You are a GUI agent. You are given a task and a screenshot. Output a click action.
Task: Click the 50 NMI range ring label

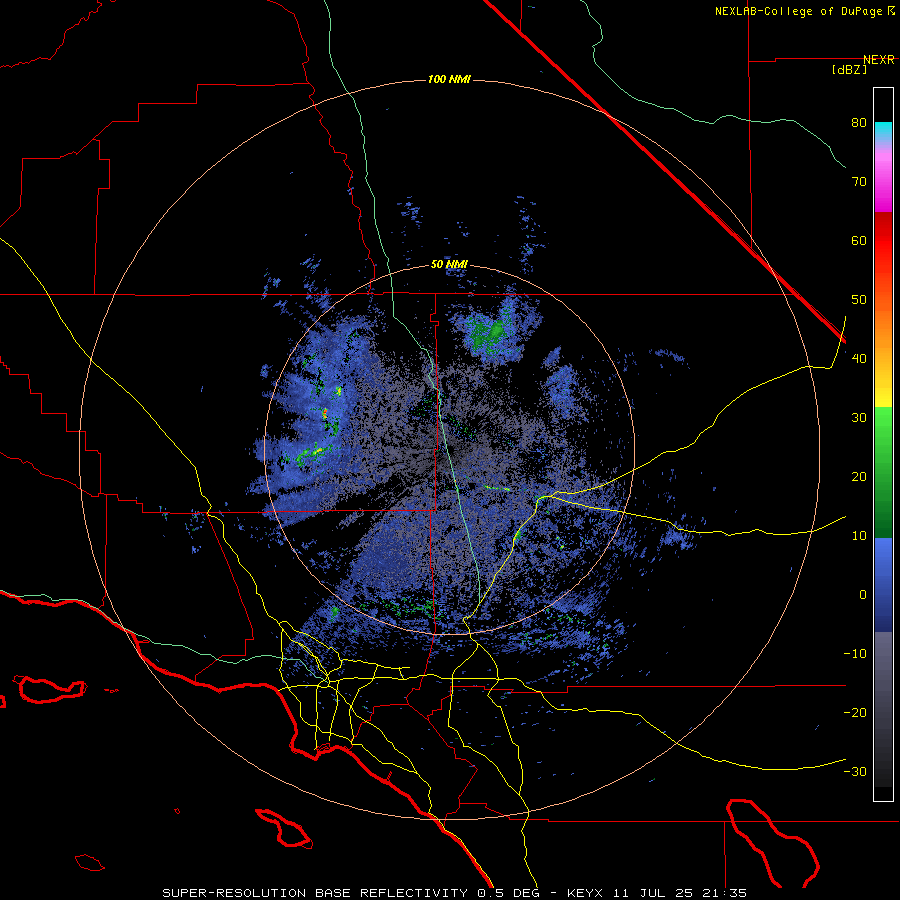[x=449, y=265]
